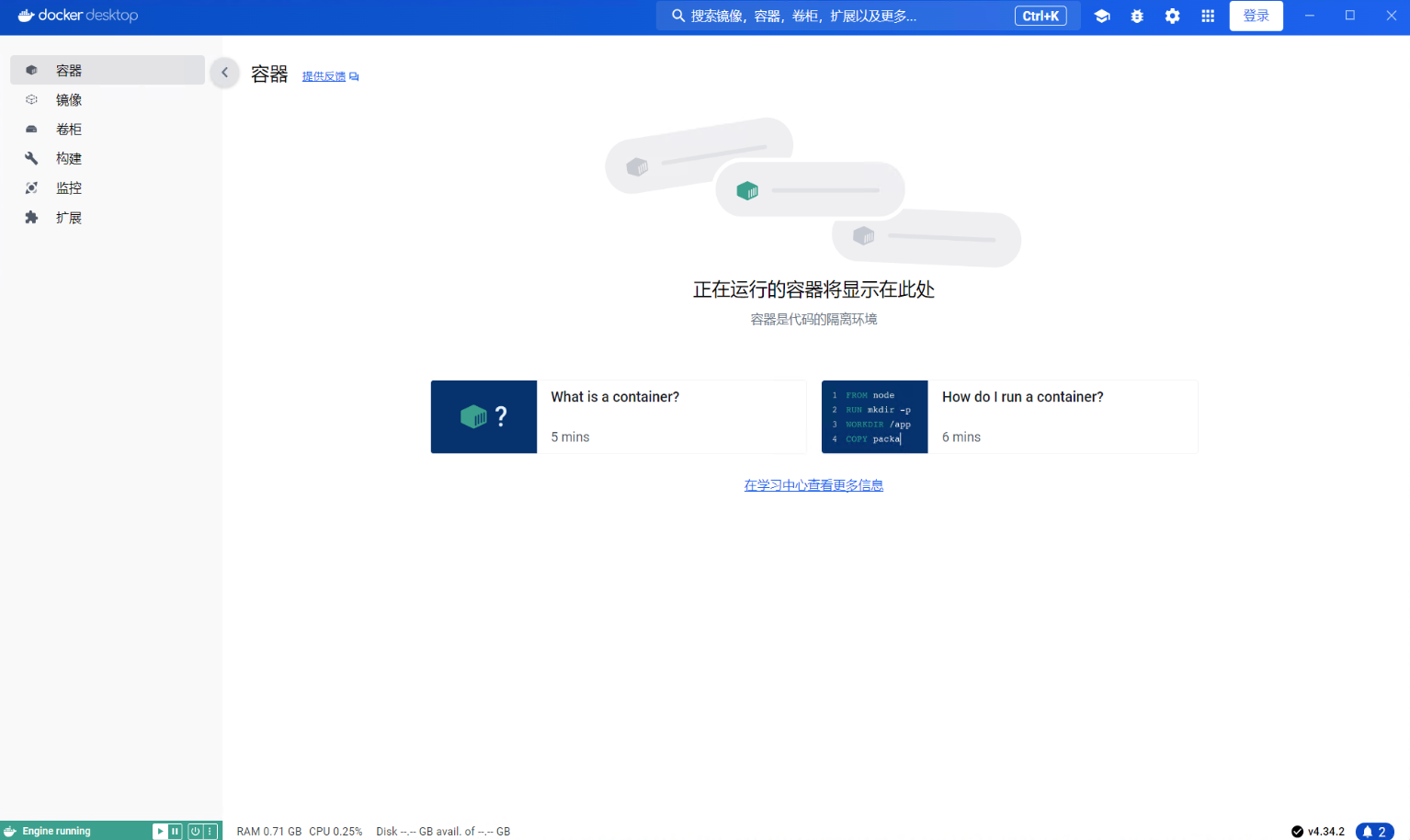Click the feedback icon beside 提供反馈
The width and height of the screenshot is (1410, 840).
tap(354, 76)
